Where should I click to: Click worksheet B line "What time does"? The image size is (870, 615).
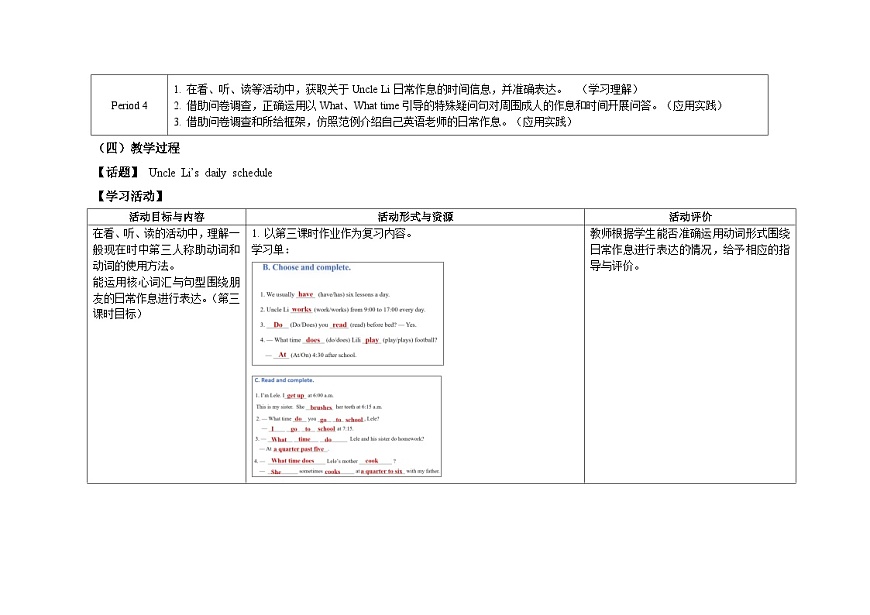tap(348, 340)
